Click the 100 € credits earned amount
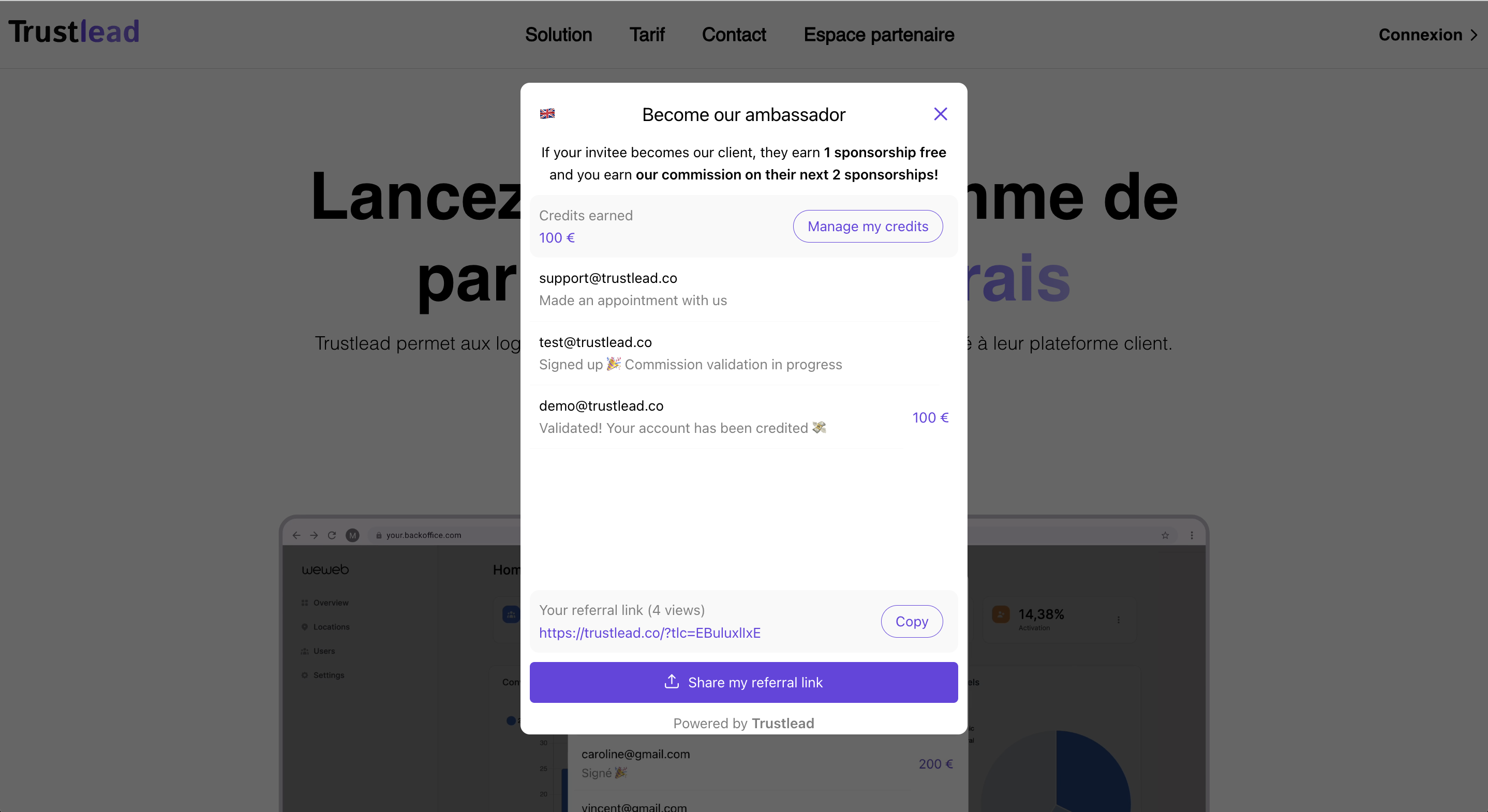 (x=557, y=237)
